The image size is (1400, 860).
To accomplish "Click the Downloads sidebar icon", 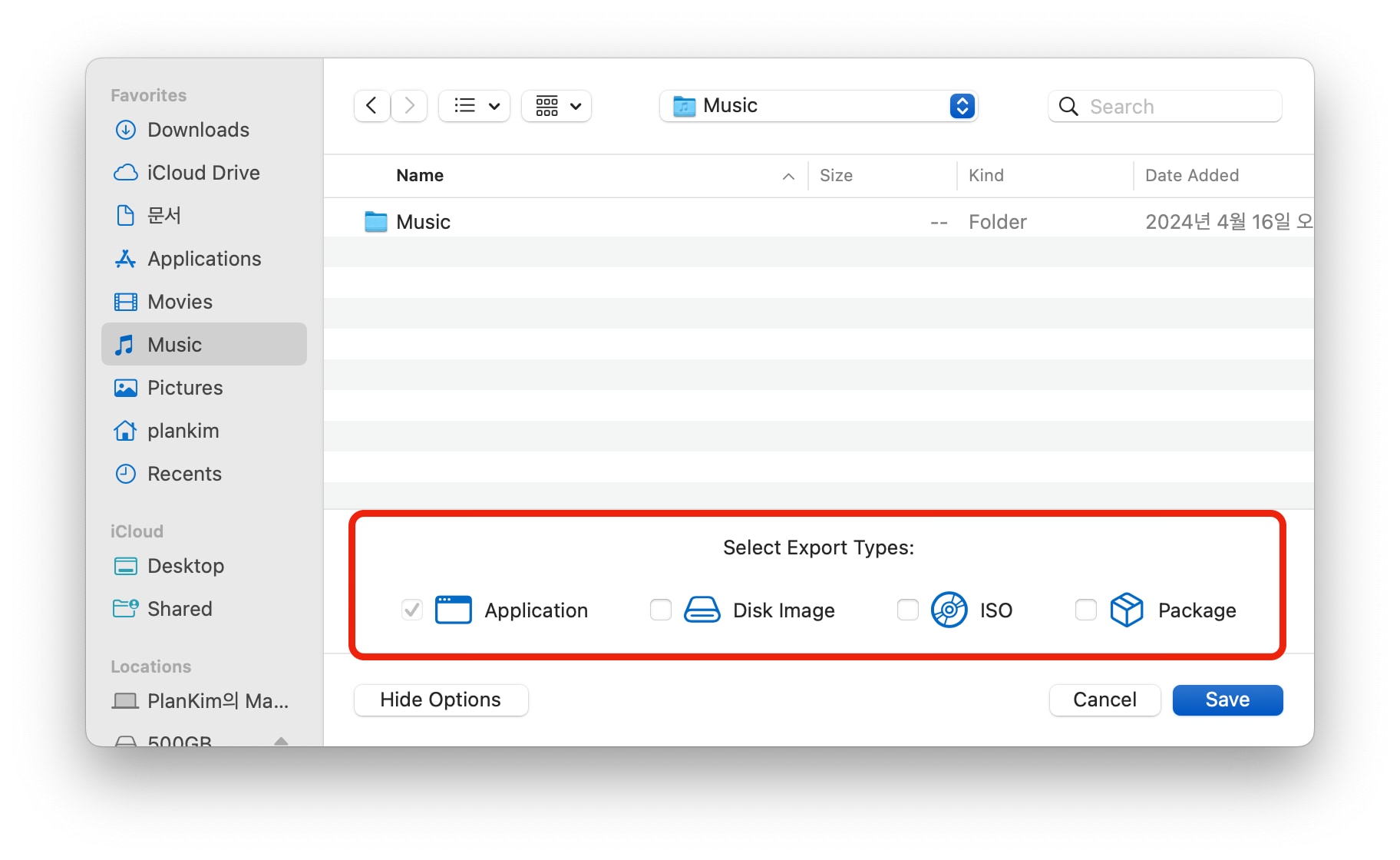I will pos(125,130).
